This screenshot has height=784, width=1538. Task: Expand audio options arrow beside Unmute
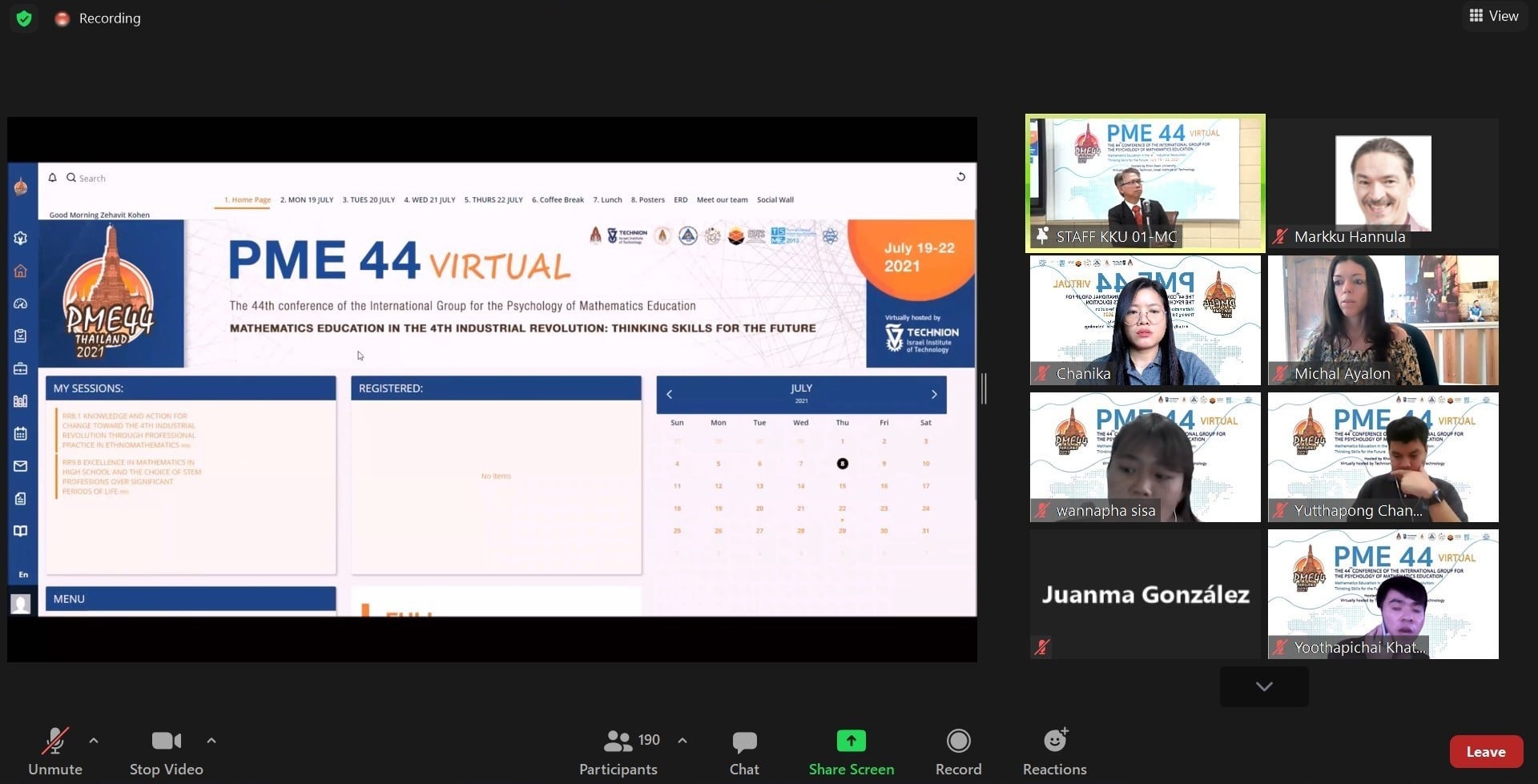(x=94, y=741)
